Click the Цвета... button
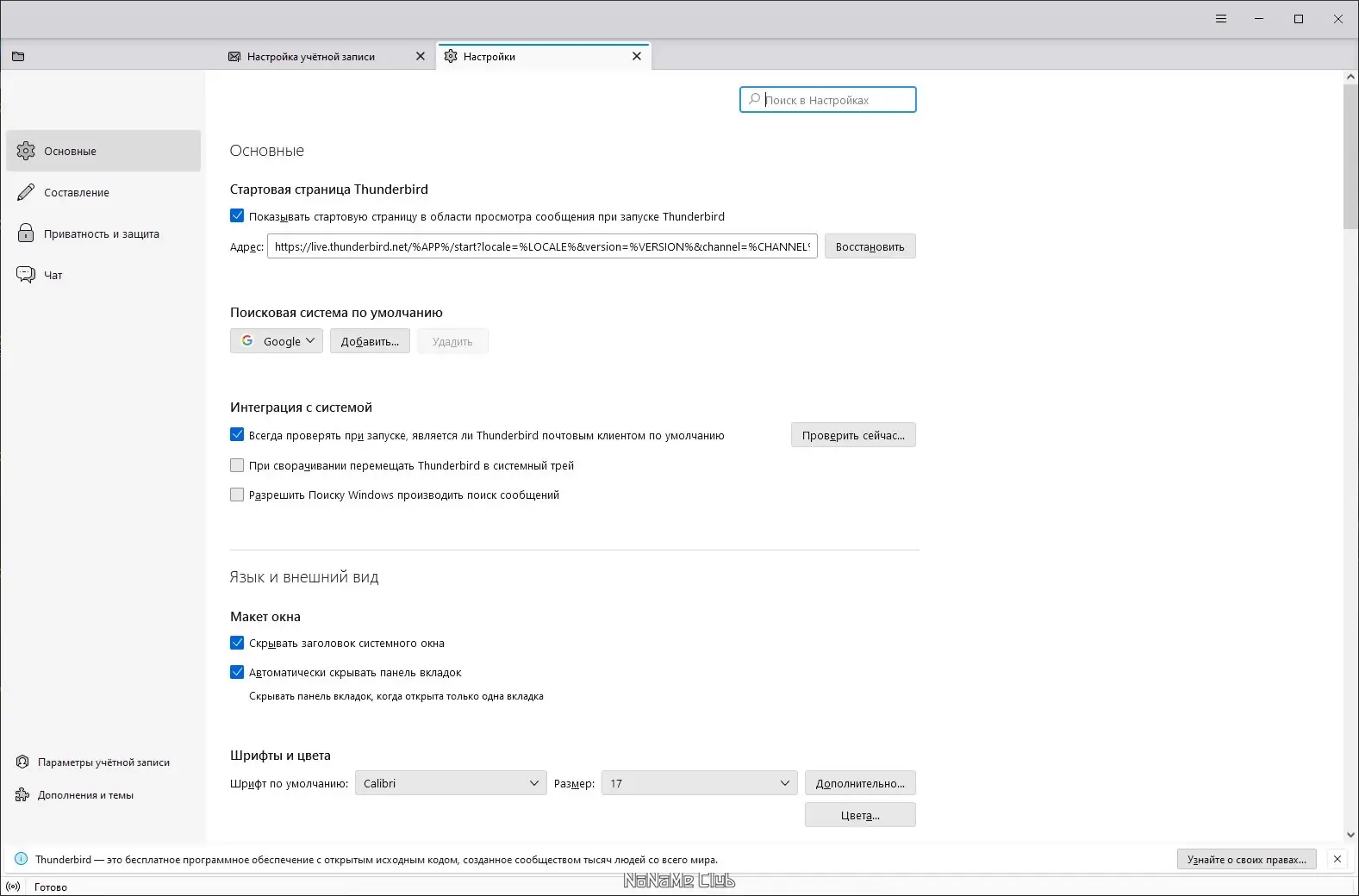The image size is (1359, 896). coord(860,815)
